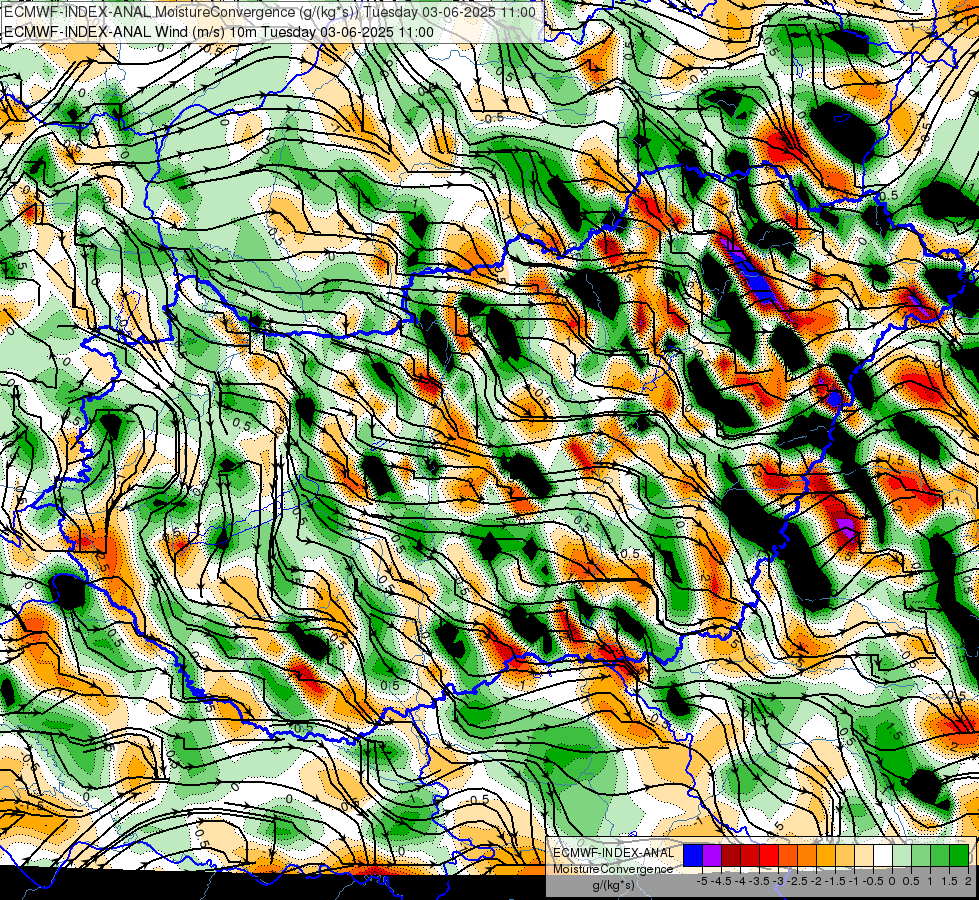This screenshot has height=900, width=979.
Task: Click the white legend swatch (-0.5 to 0)
Action: (x=883, y=855)
